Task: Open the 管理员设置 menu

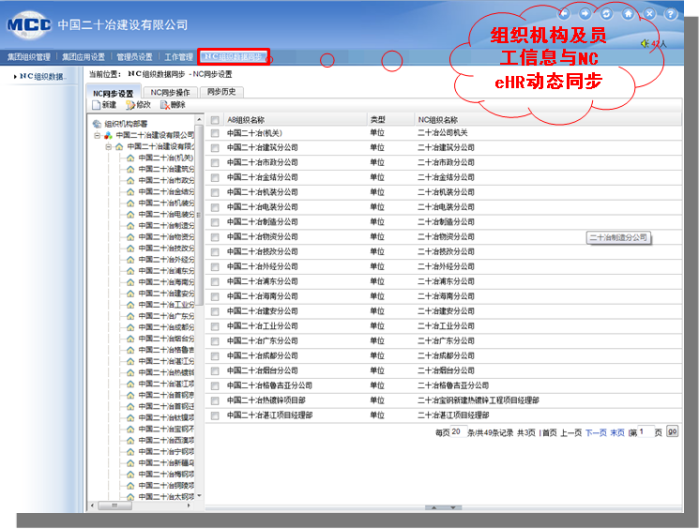Action: click(134, 57)
